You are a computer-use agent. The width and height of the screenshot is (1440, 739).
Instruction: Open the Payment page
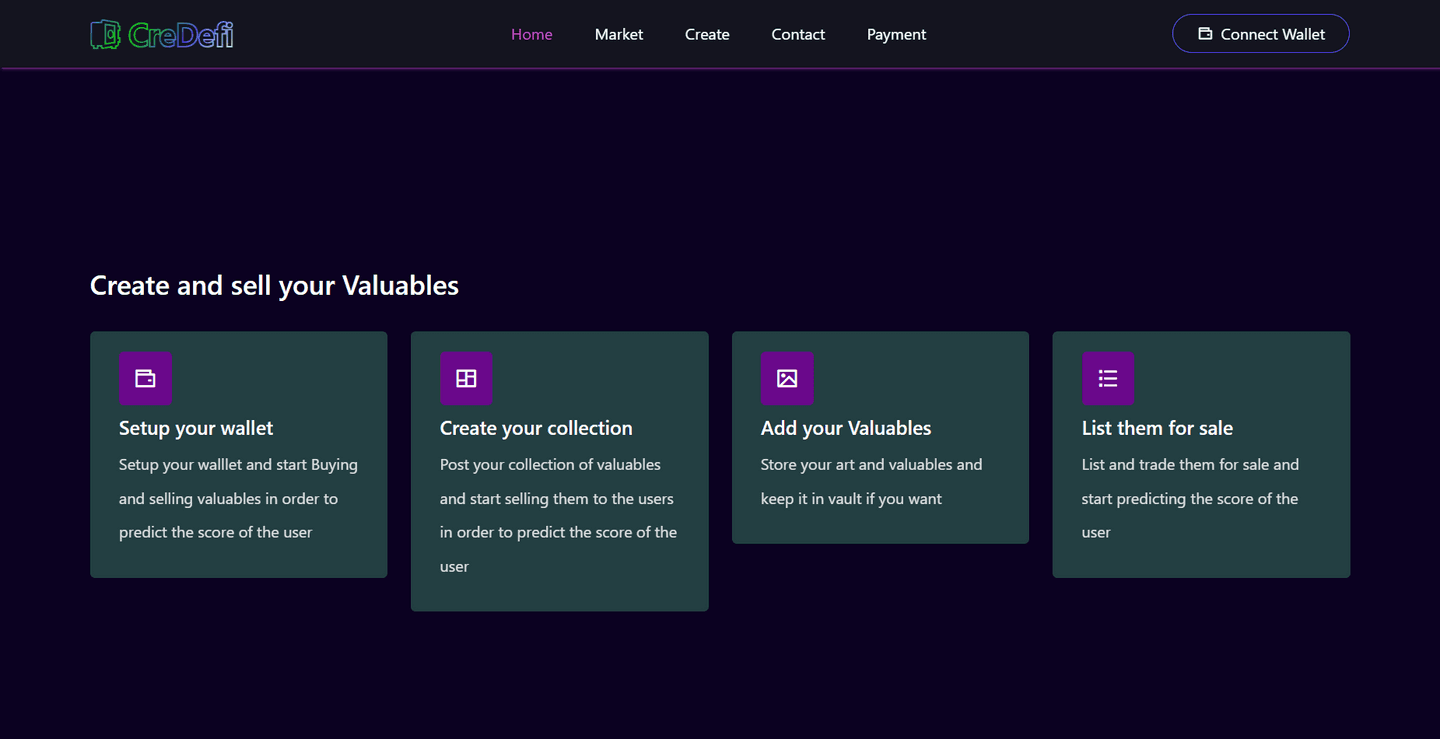point(896,34)
